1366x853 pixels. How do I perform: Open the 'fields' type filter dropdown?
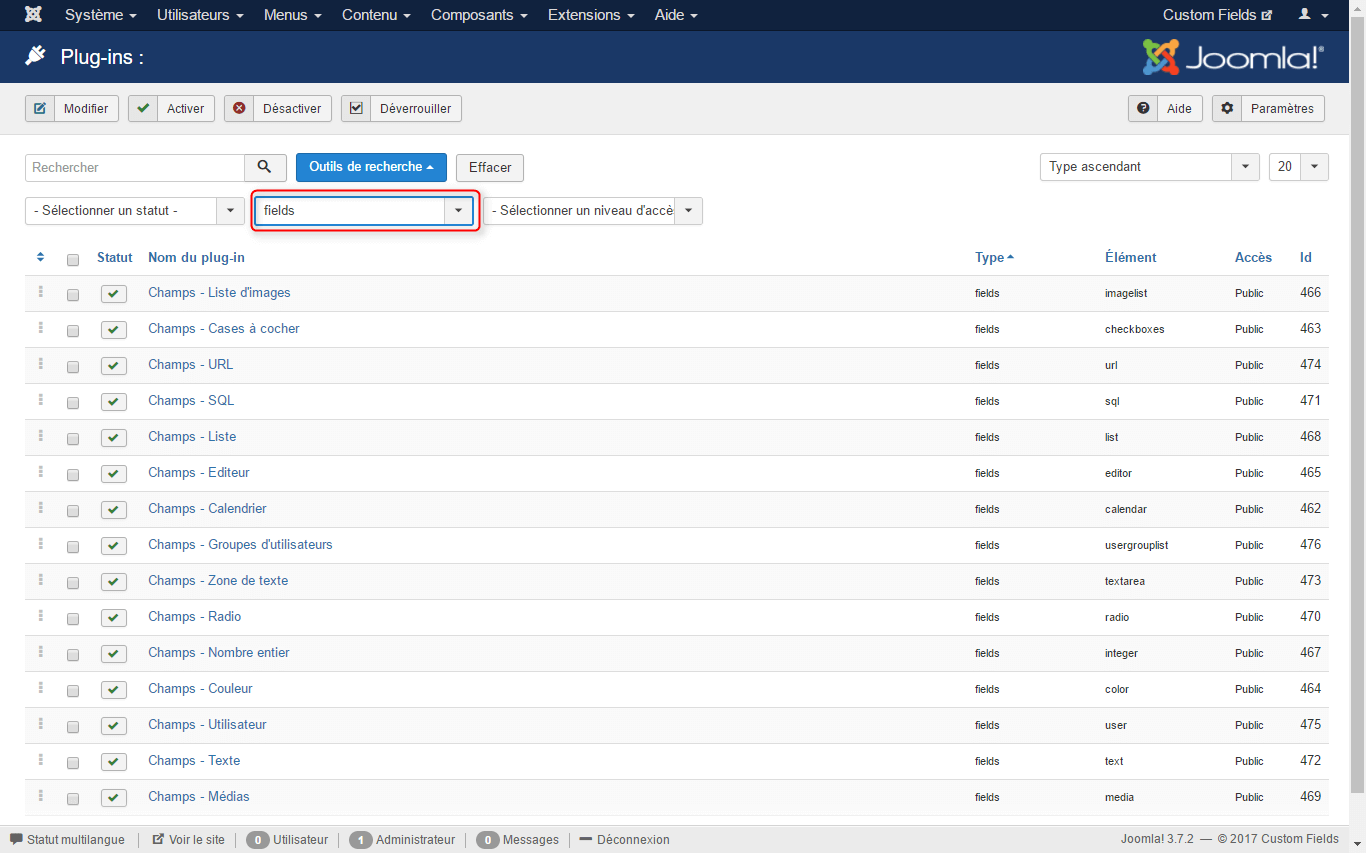click(364, 211)
